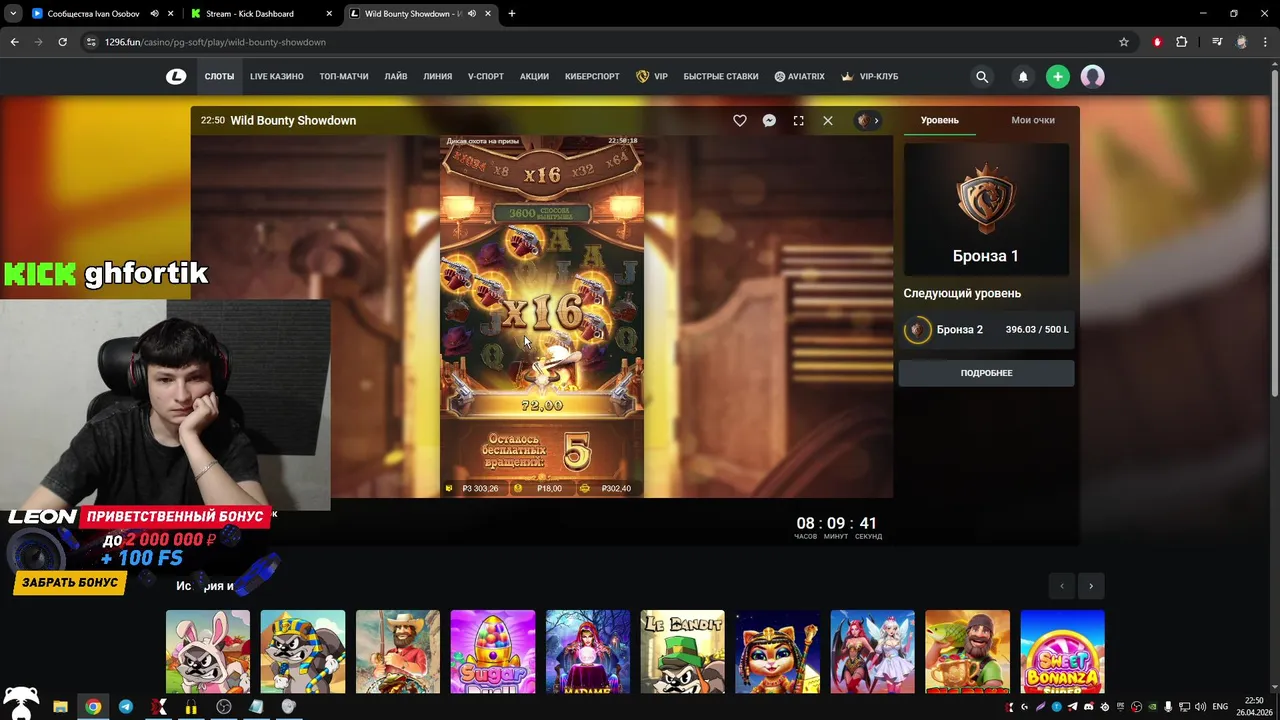
Task: Open the Chrome extensions puzzle icon
Action: click(1182, 42)
